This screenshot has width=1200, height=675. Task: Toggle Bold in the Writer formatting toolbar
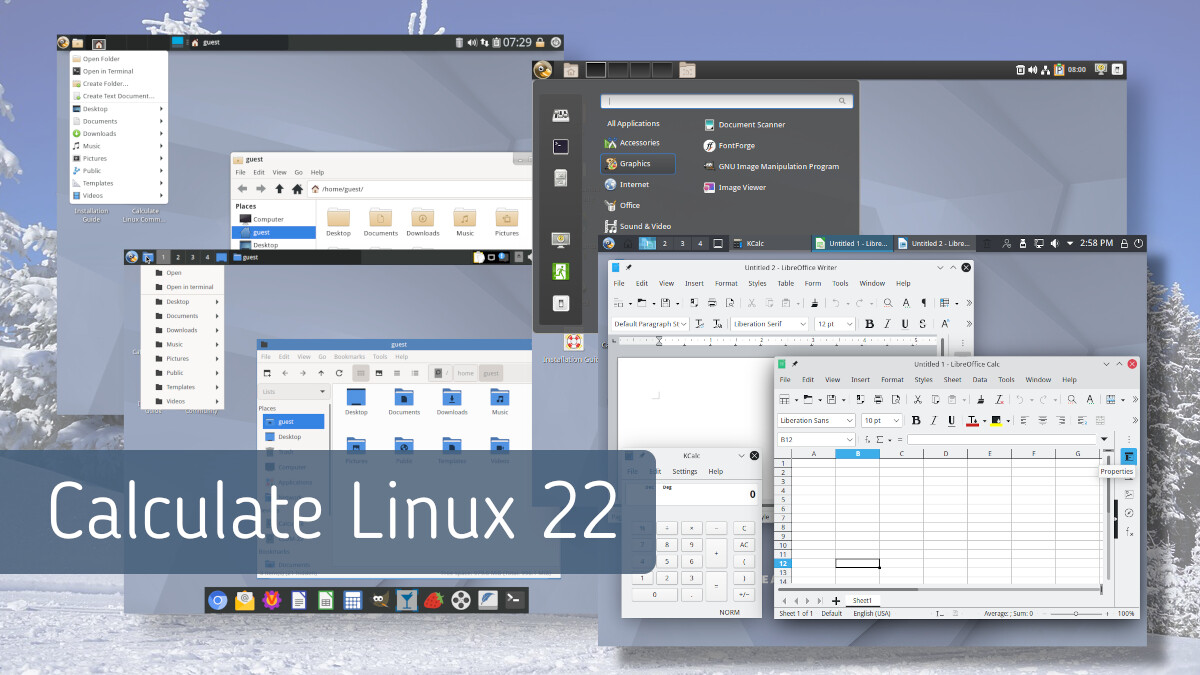[x=870, y=324]
